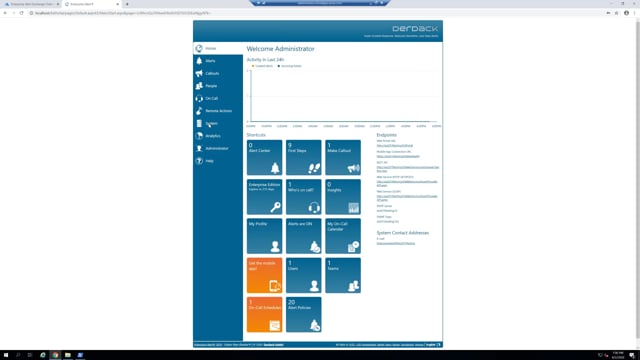The height and width of the screenshot is (360, 640).
Task: Click the browser vertical scrollbar
Action: [638, 180]
